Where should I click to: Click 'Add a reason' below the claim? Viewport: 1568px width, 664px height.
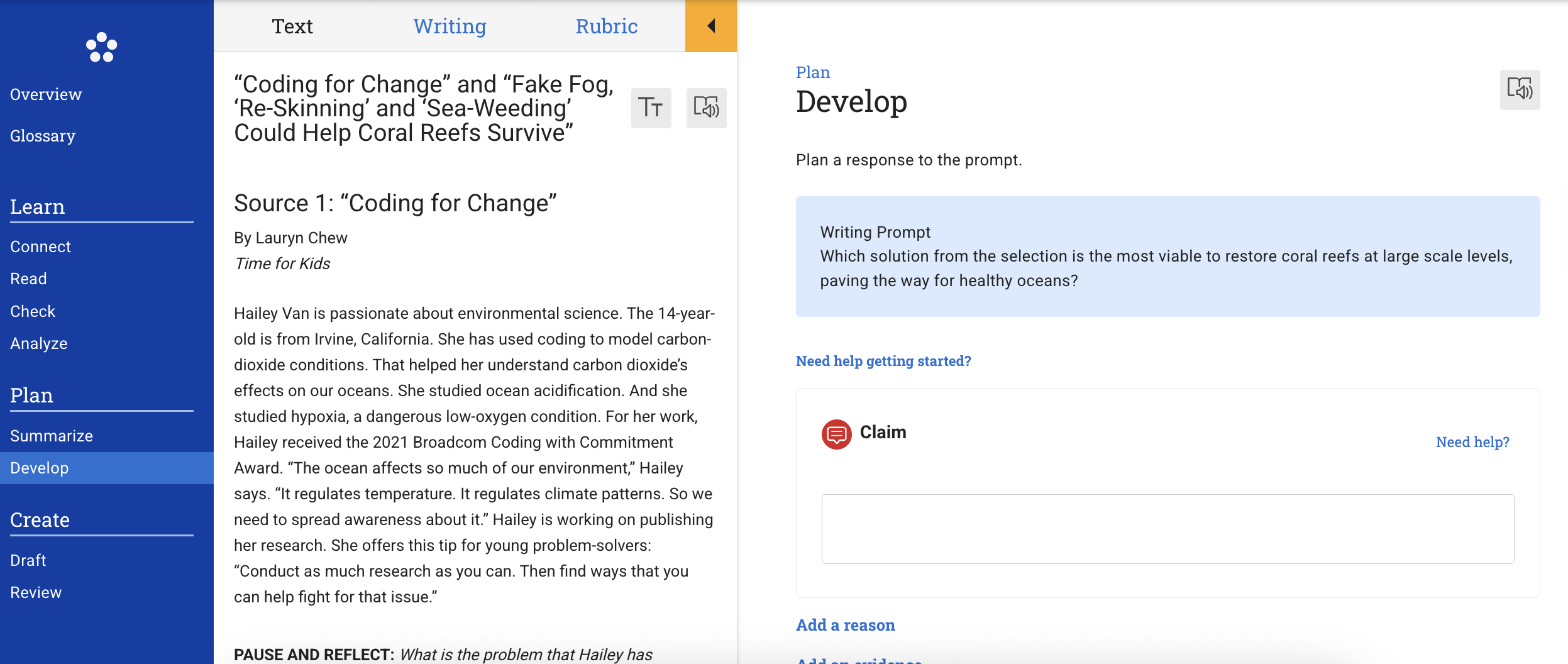coord(846,625)
